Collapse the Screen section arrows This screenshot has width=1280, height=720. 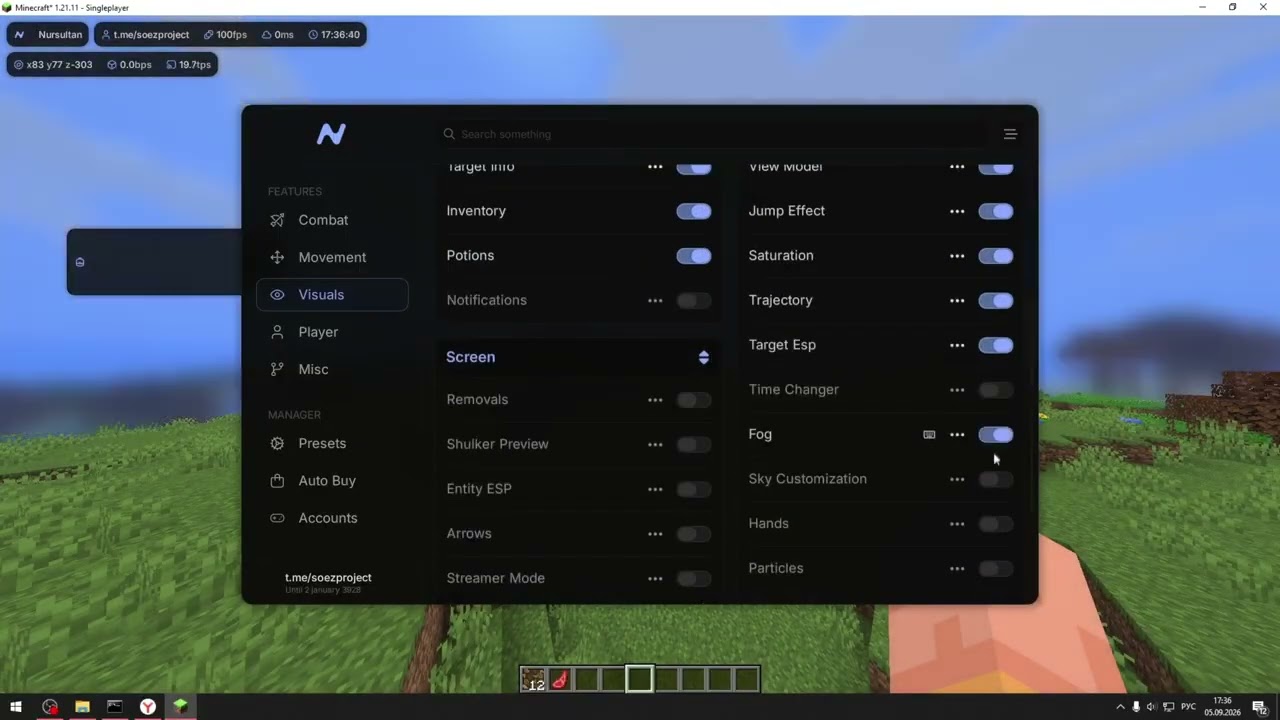click(704, 357)
